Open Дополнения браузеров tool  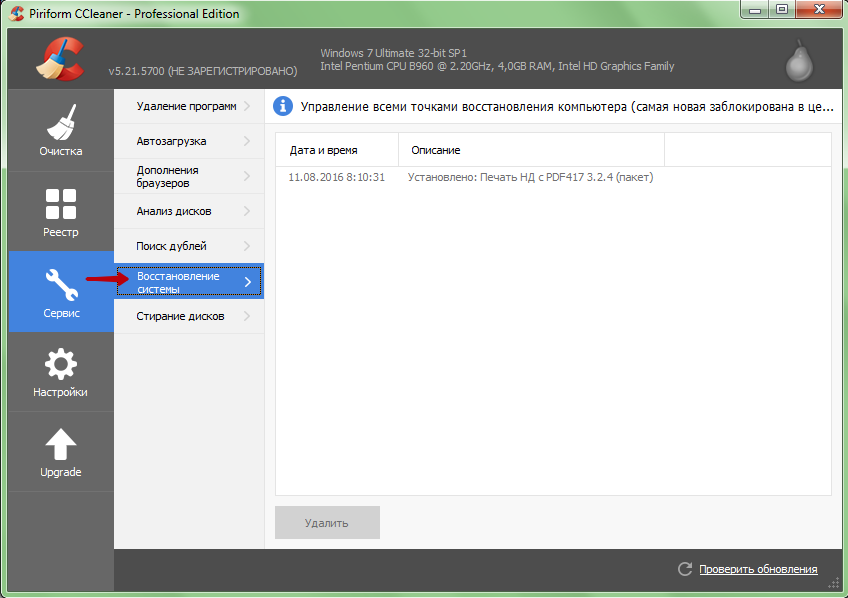click(x=189, y=176)
